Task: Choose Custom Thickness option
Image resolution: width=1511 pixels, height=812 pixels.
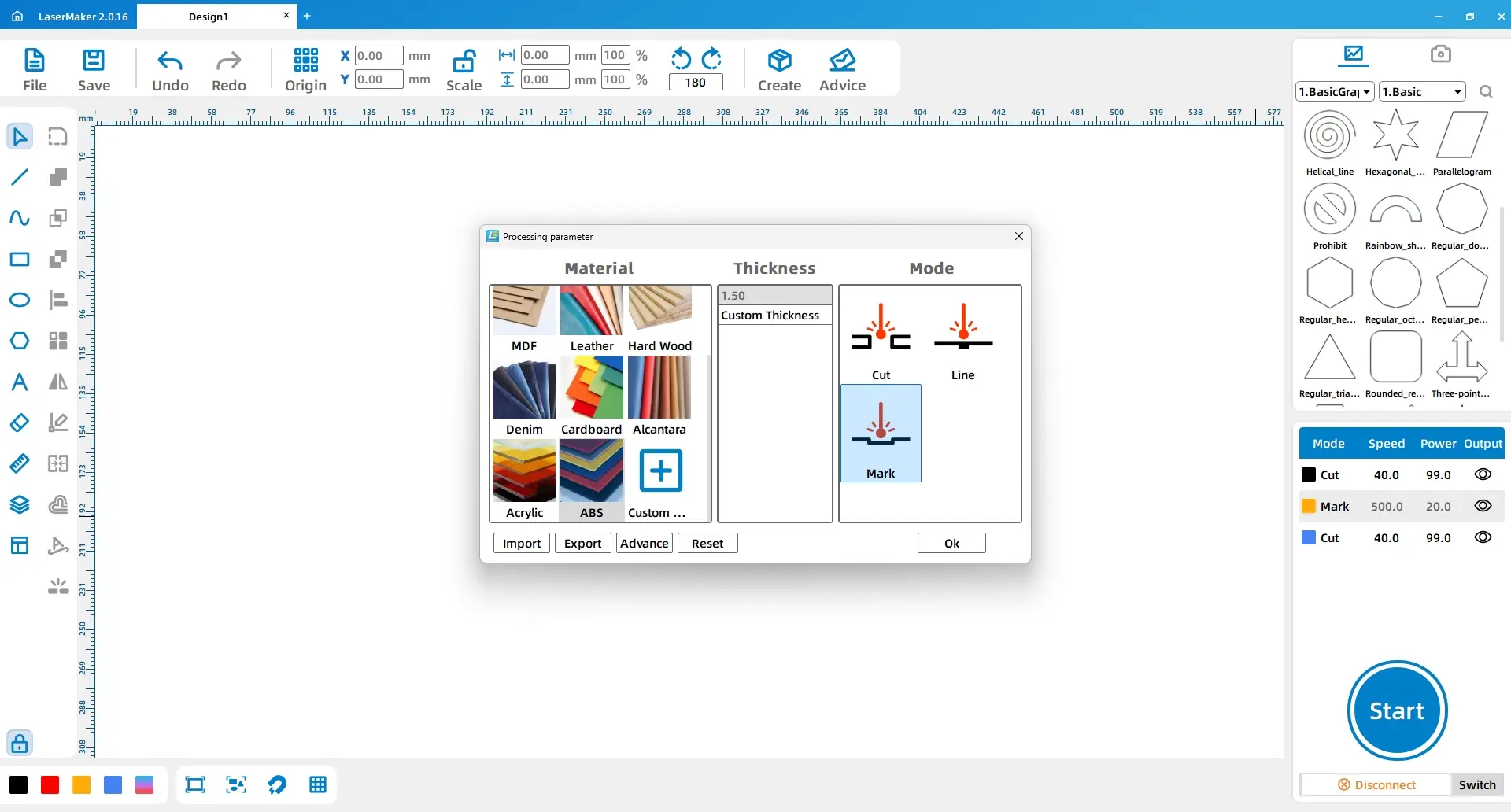Action: (x=774, y=316)
